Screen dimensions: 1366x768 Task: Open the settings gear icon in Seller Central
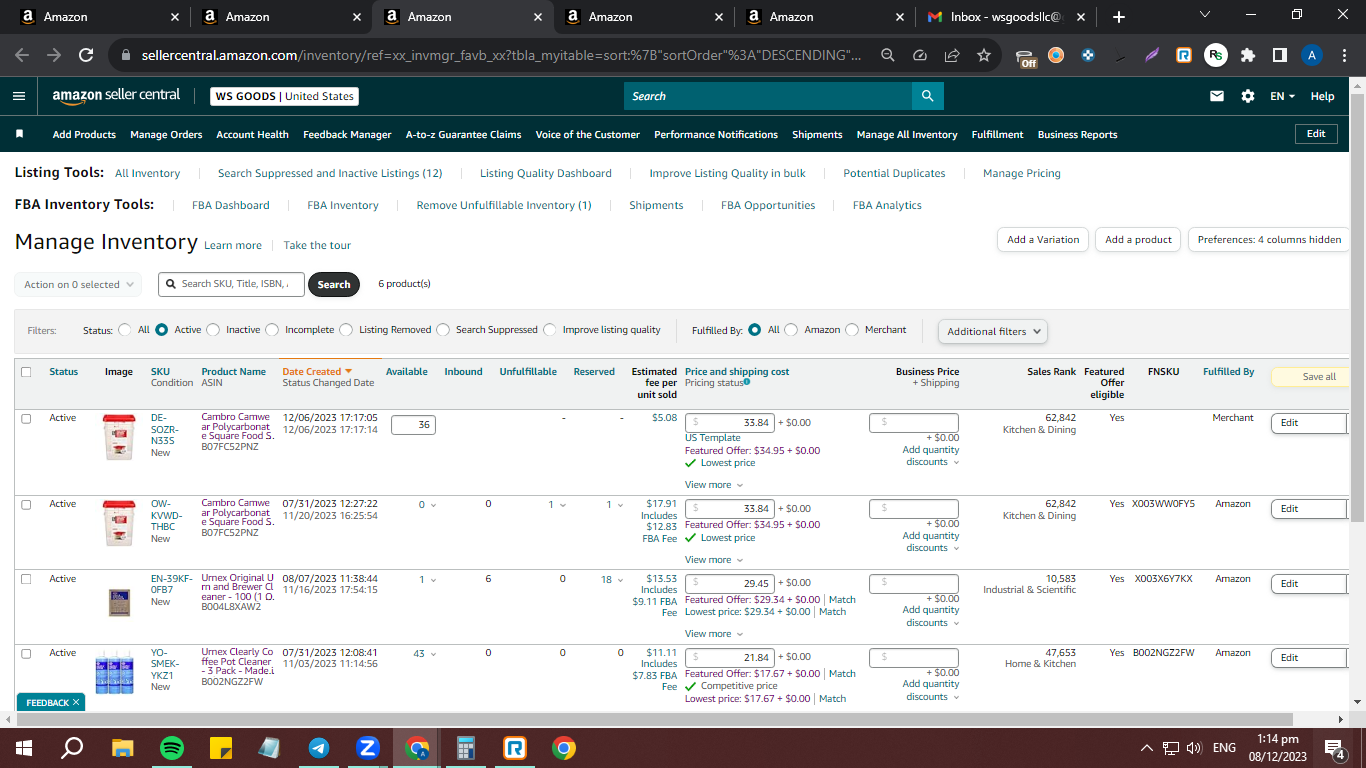1248,96
